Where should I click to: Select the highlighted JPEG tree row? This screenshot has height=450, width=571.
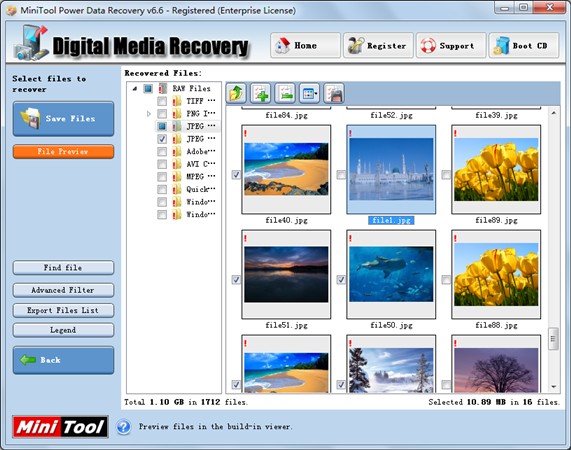(187, 126)
